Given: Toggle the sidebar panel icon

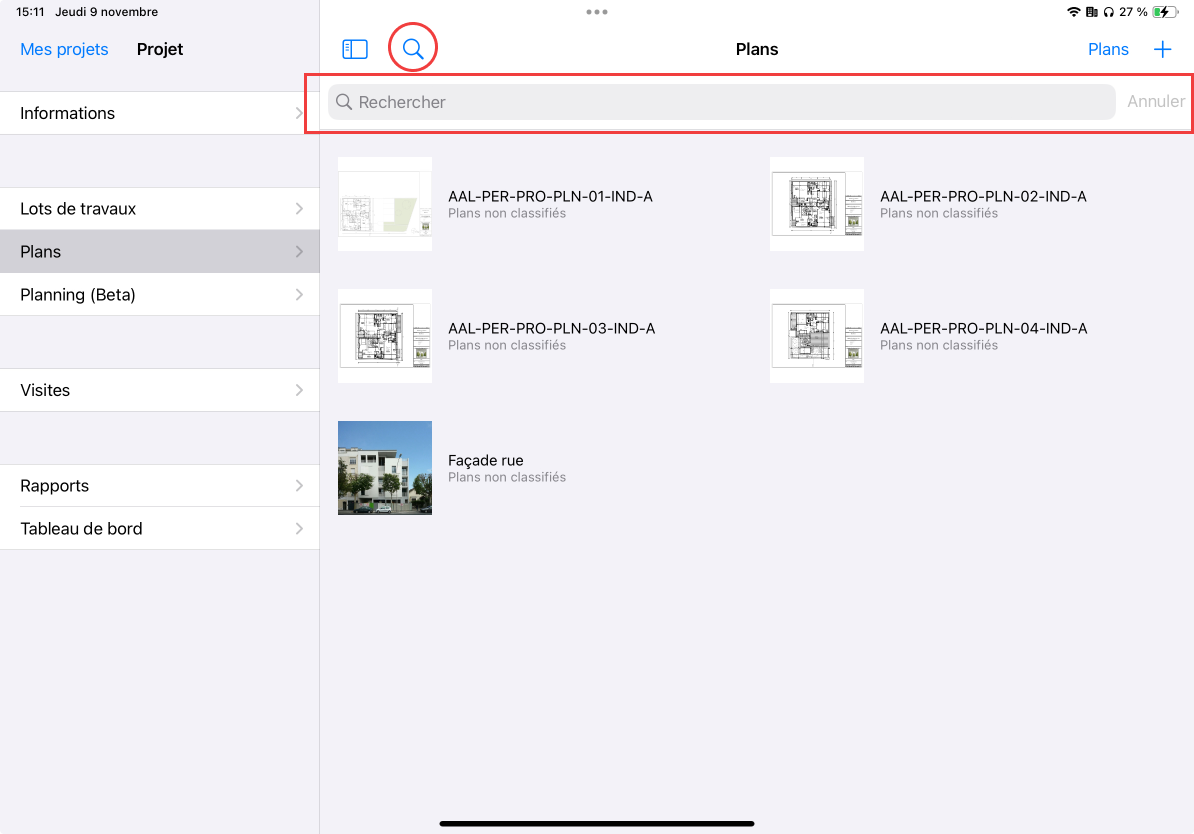Looking at the screenshot, I should coord(355,49).
